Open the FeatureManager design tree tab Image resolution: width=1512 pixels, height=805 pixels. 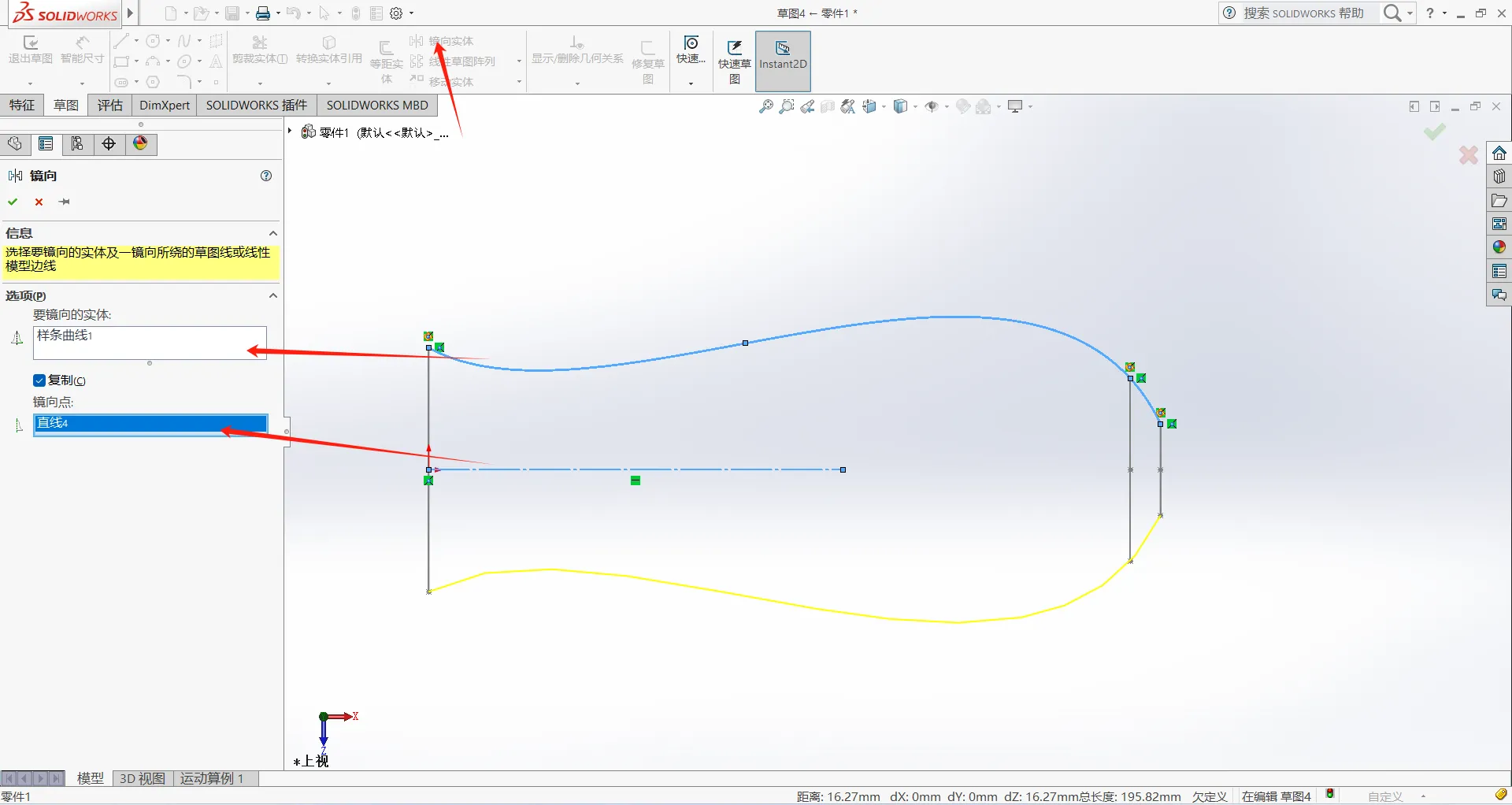(x=15, y=143)
